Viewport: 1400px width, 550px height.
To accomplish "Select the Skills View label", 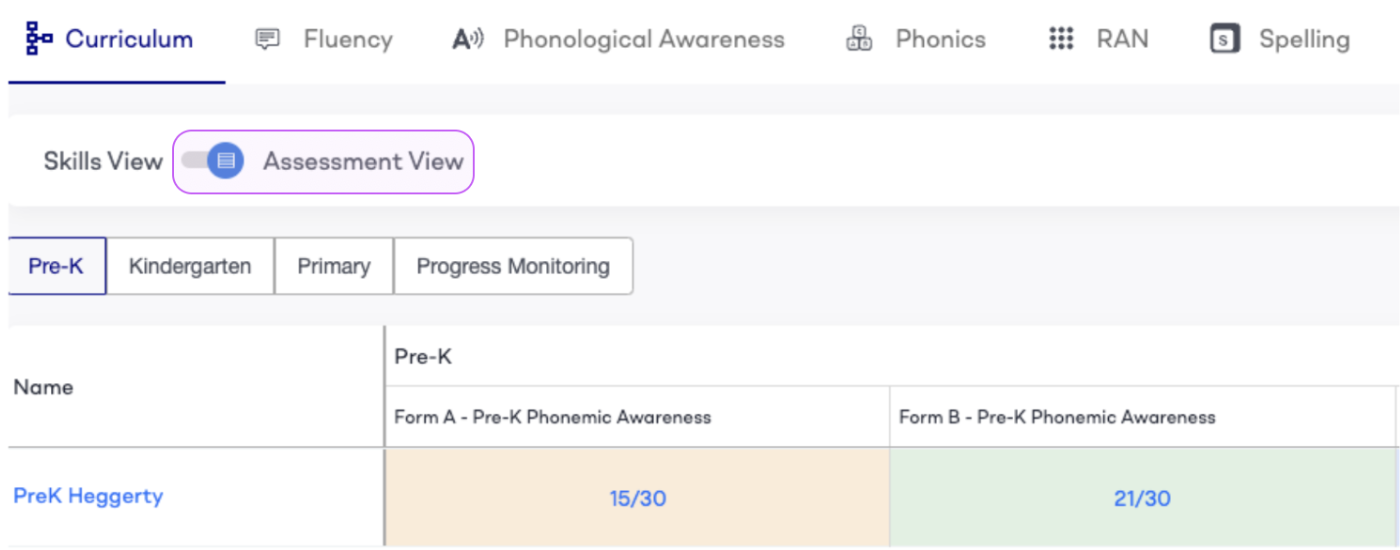I will pos(103,161).
